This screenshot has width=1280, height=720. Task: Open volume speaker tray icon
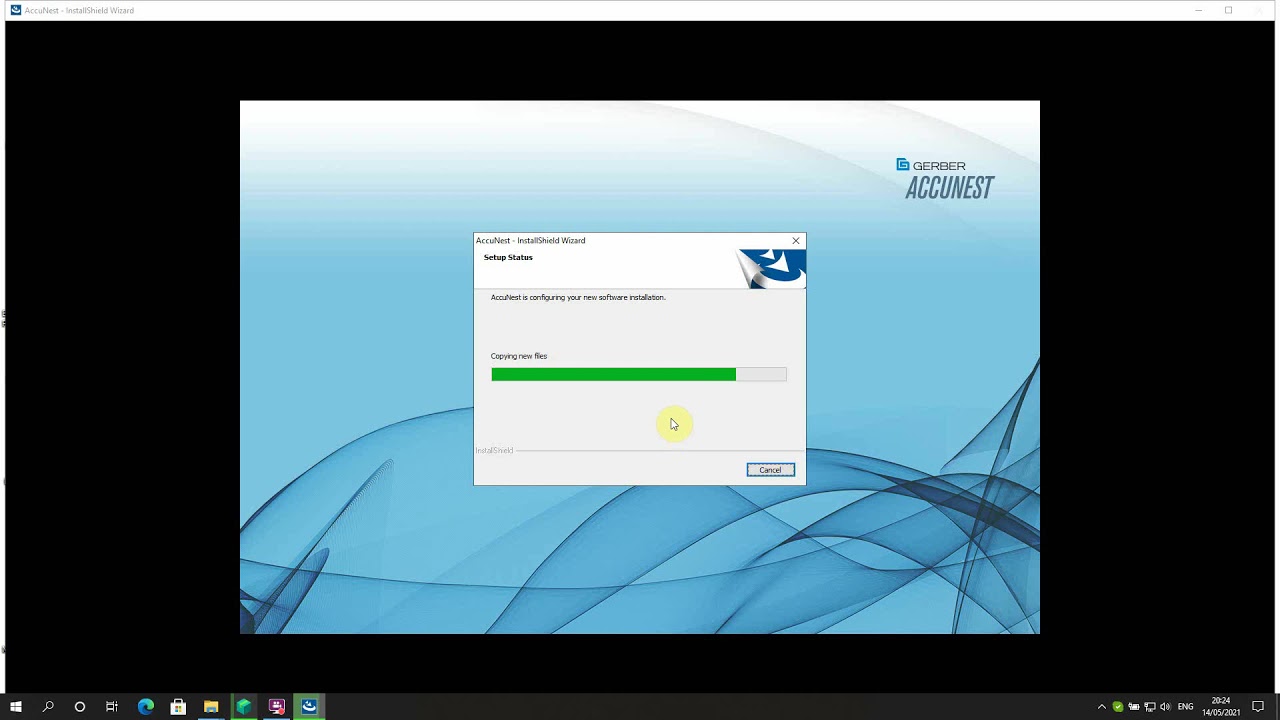tap(1165, 707)
